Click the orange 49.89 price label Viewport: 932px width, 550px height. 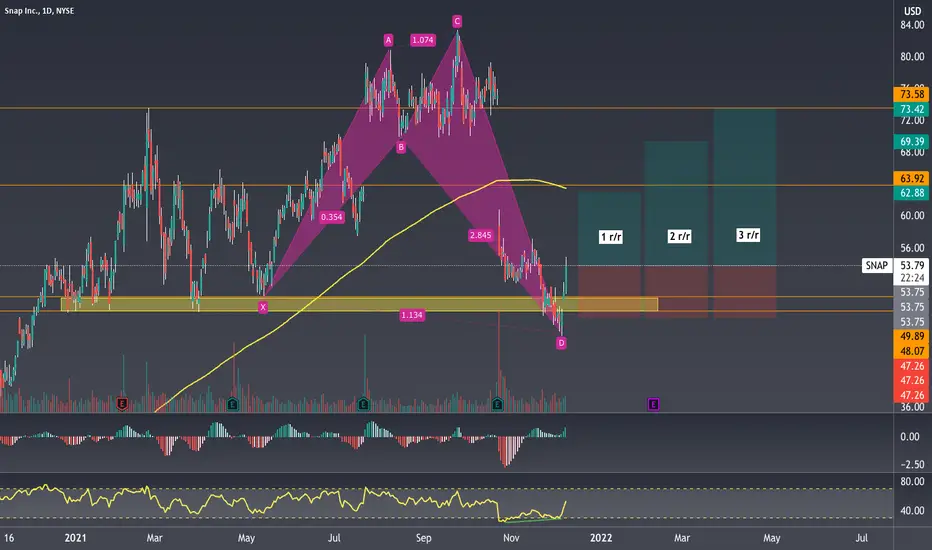pos(912,336)
